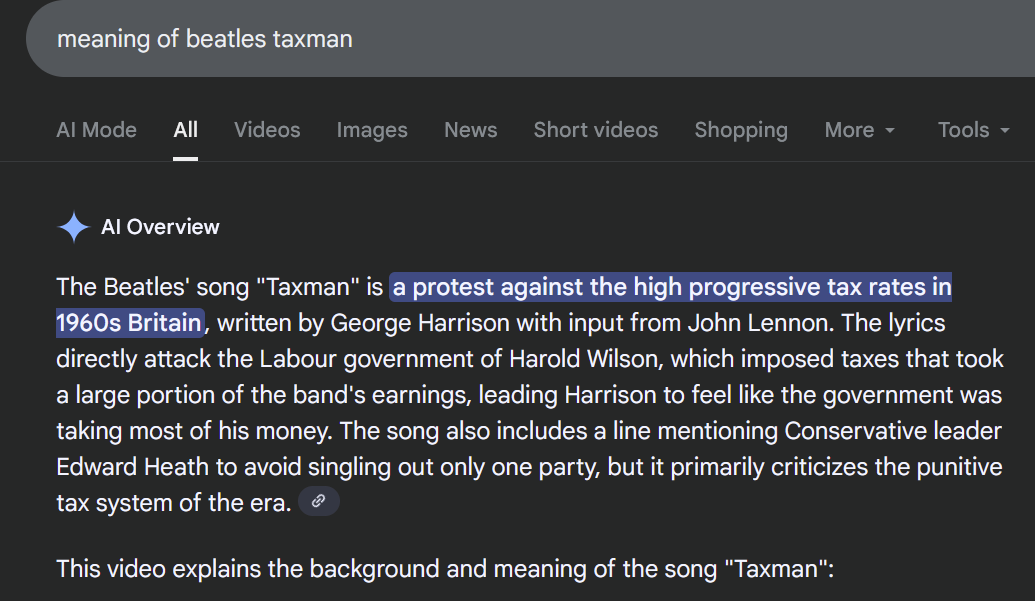Viewport: 1035px width, 601px height.
Task: Open the Shopping tab
Action: [741, 130]
